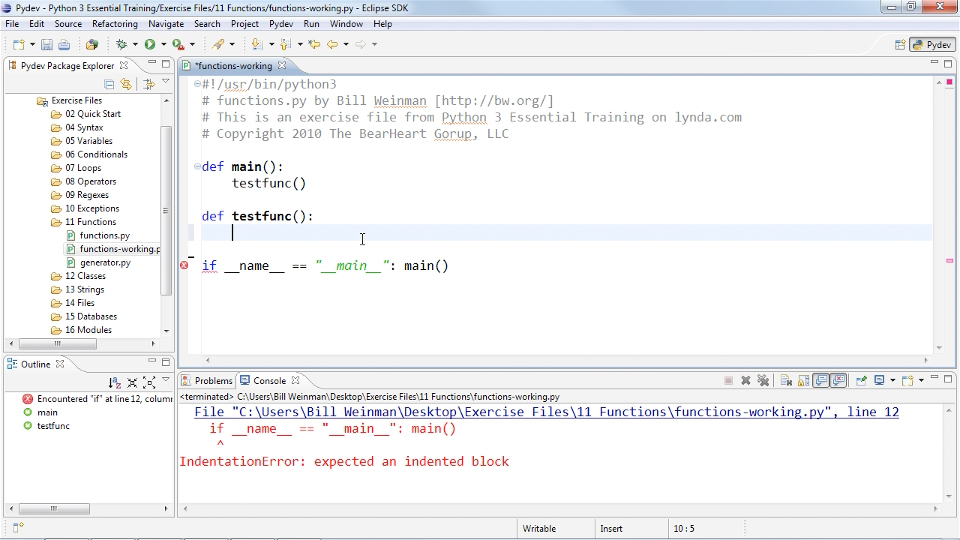Screen dimensions: 960x540
Task: Select the error entry in Outline
Action: 98,399
